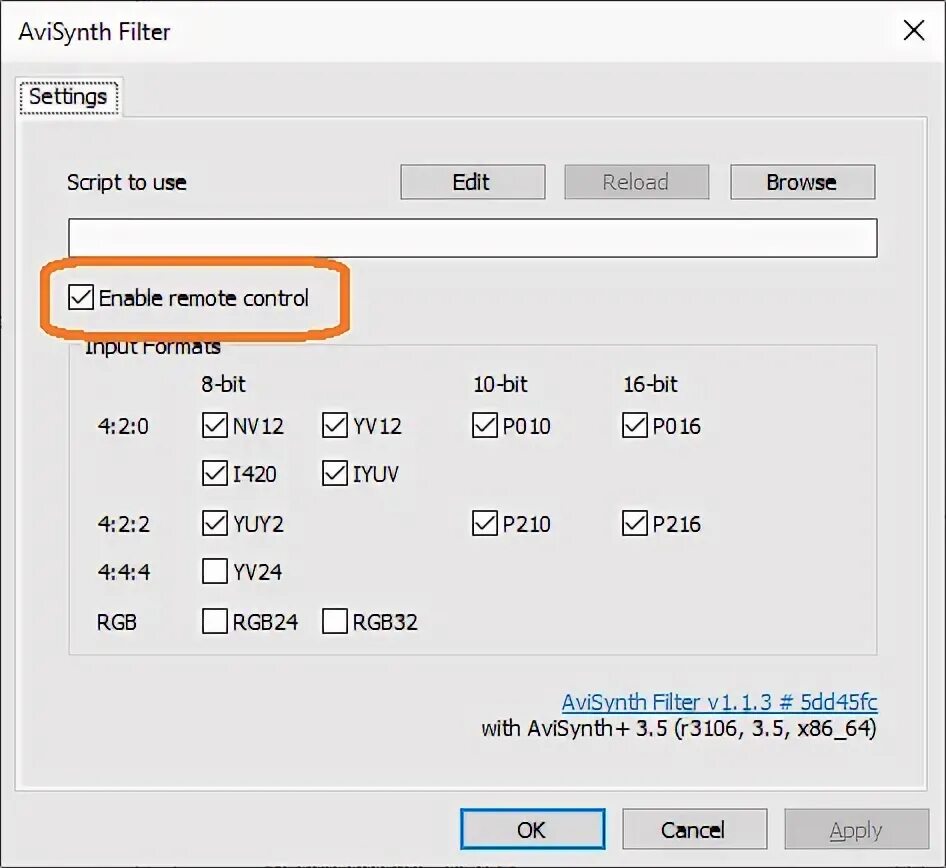Click the AviSynth+ 3.5 version text
Viewport: 946px width, 868px height.
[x=679, y=729]
